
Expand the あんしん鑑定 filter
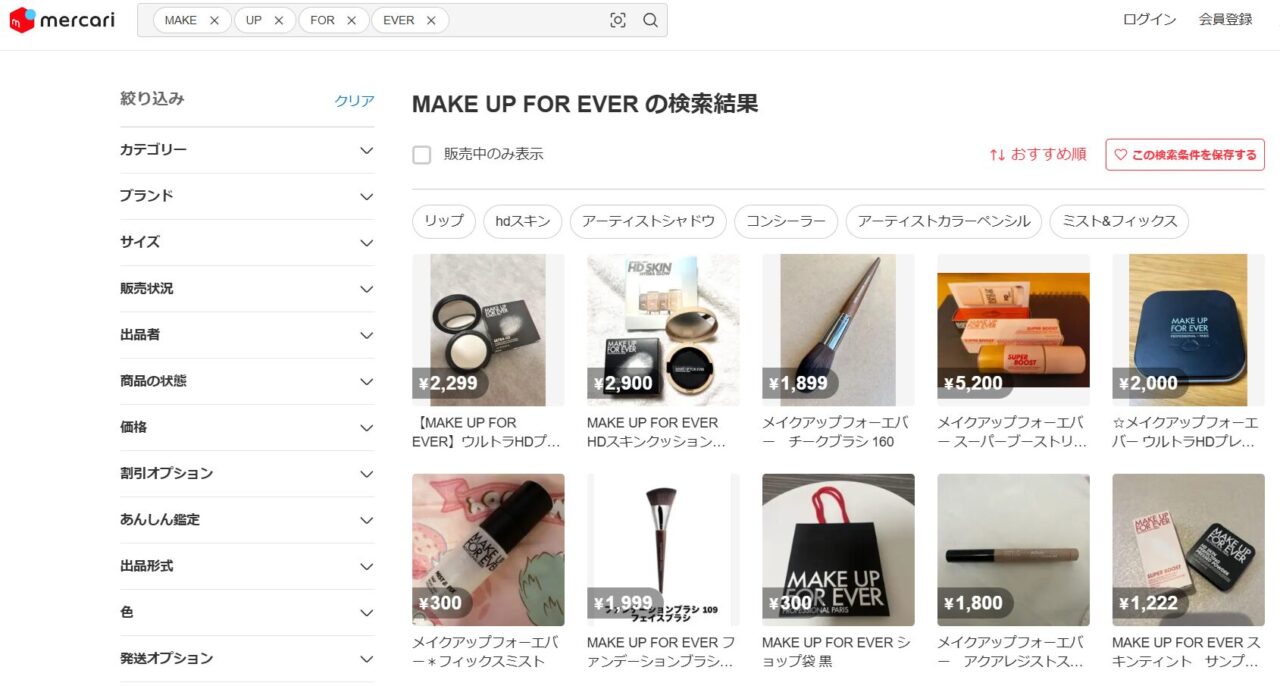247,520
